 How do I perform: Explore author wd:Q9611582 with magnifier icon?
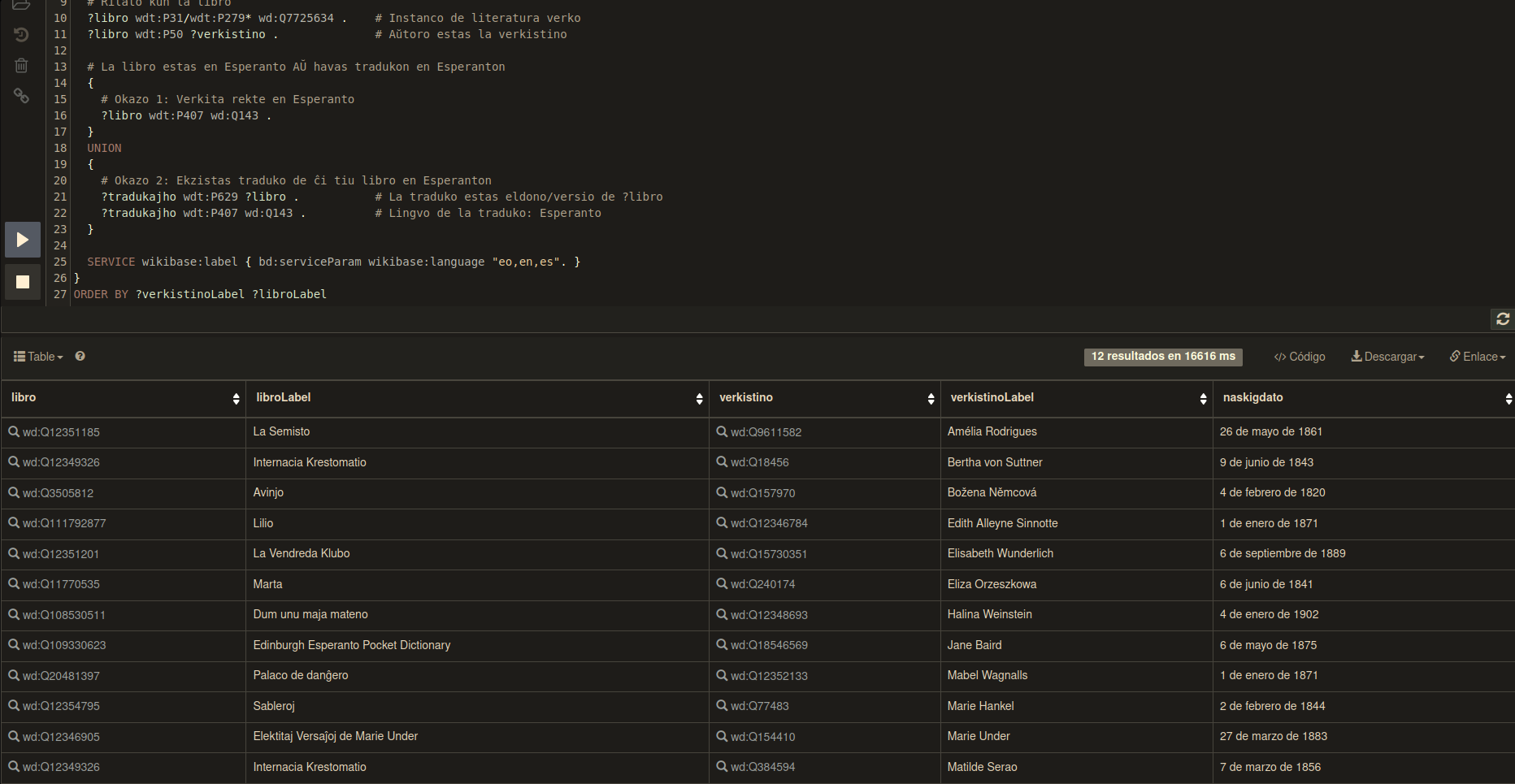pyautogui.click(x=722, y=431)
